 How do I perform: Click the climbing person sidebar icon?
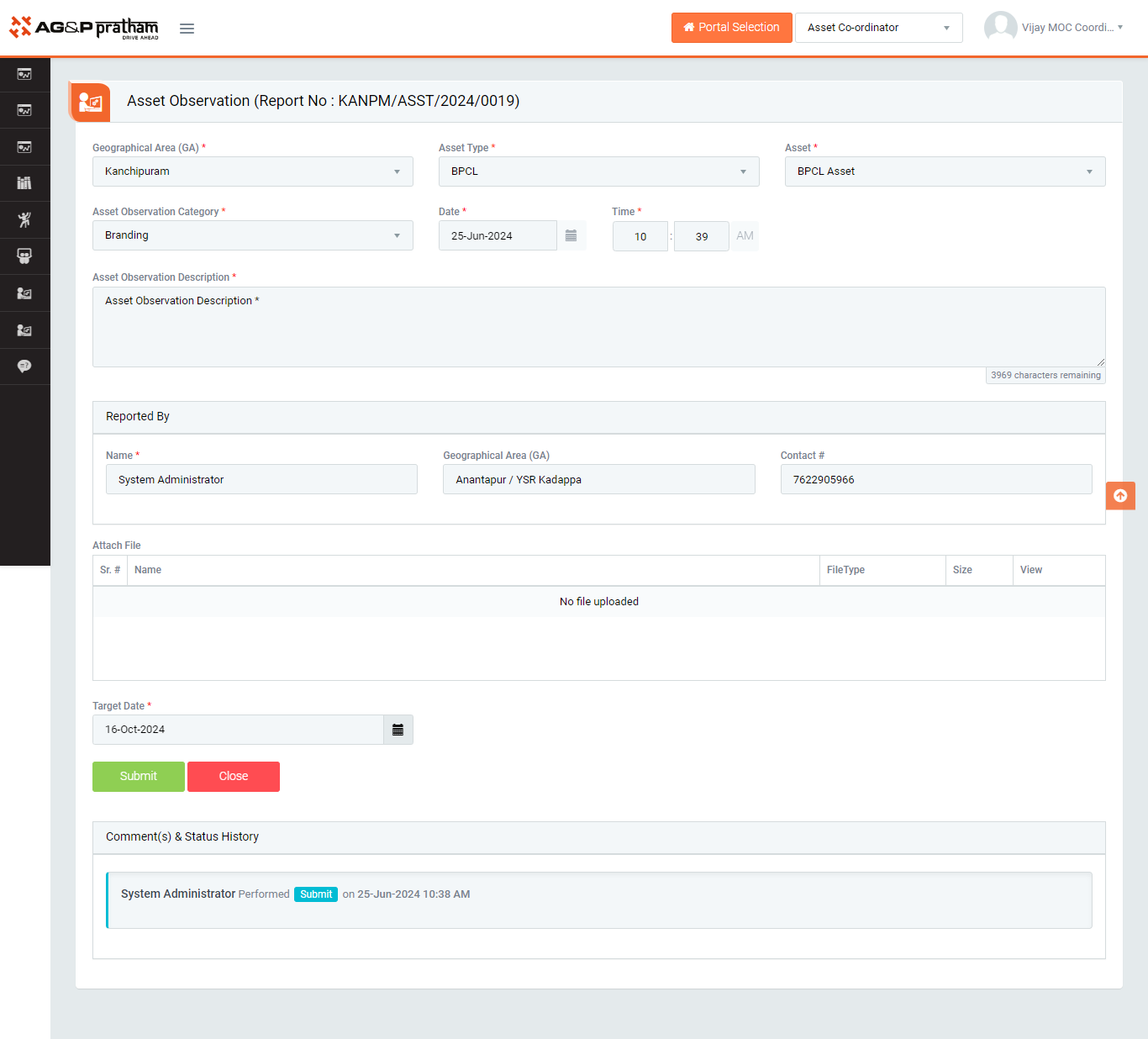point(24,220)
